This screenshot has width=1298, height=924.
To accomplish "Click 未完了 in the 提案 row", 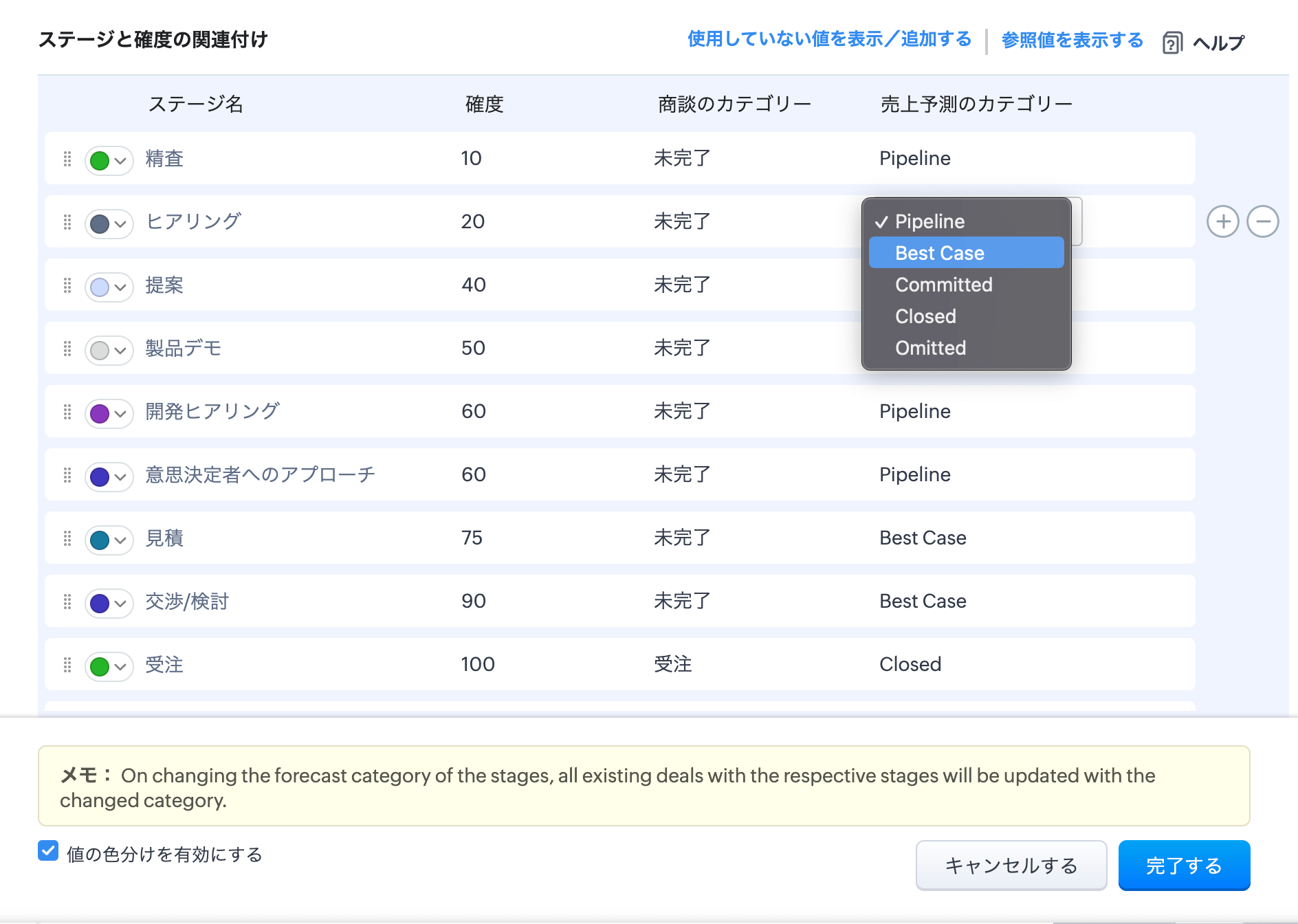I will pos(682,285).
